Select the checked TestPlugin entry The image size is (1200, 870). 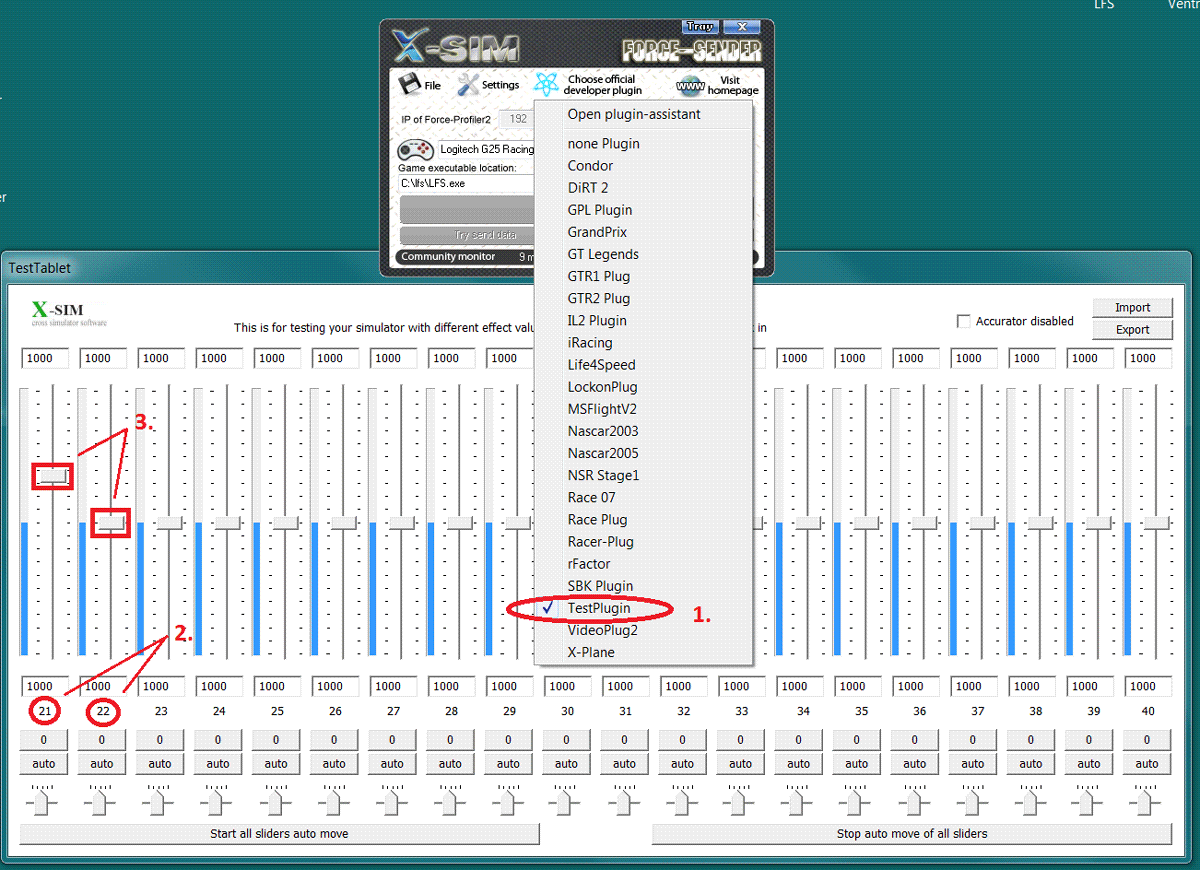pyautogui.click(x=601, y=608)
